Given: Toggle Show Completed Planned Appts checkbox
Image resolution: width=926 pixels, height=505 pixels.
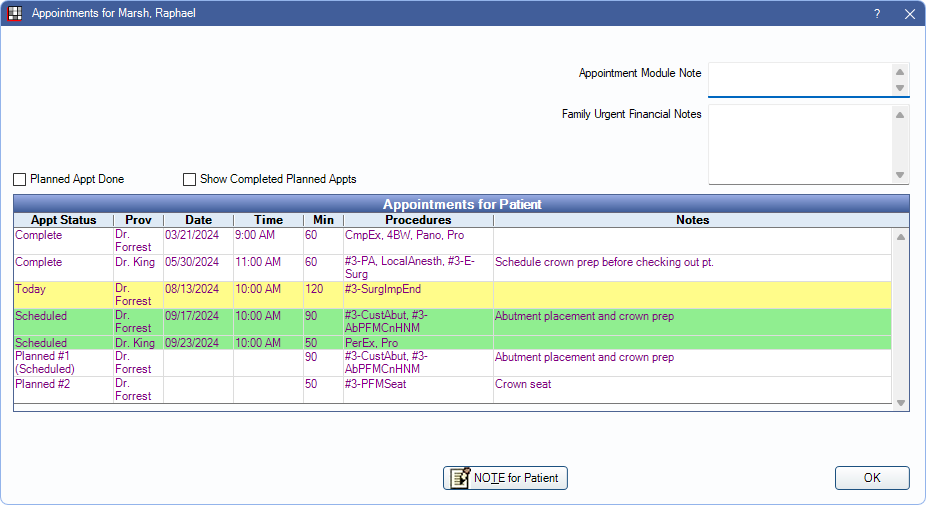Looking at the screenshot, I should (x=189, y=180).
